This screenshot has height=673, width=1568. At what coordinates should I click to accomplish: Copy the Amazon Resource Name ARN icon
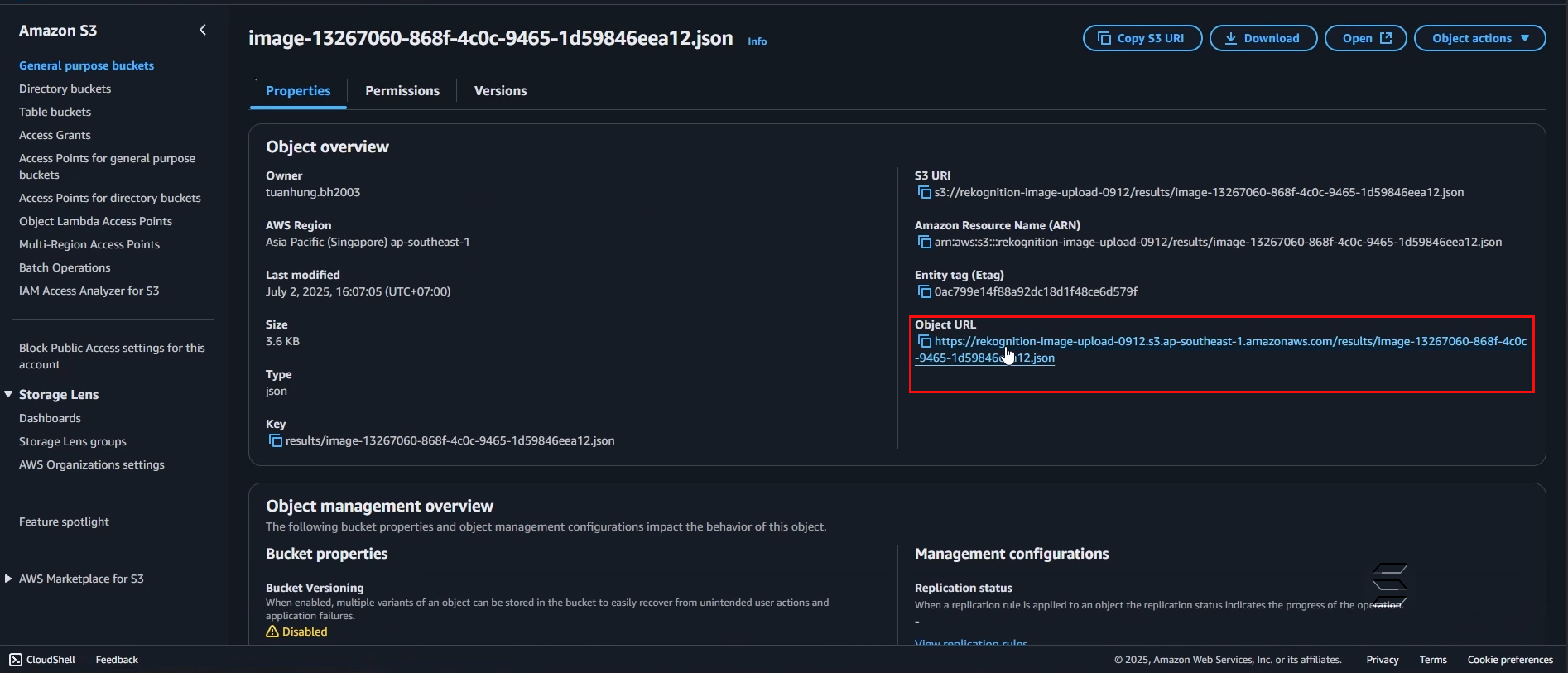[x=924, y=243]
